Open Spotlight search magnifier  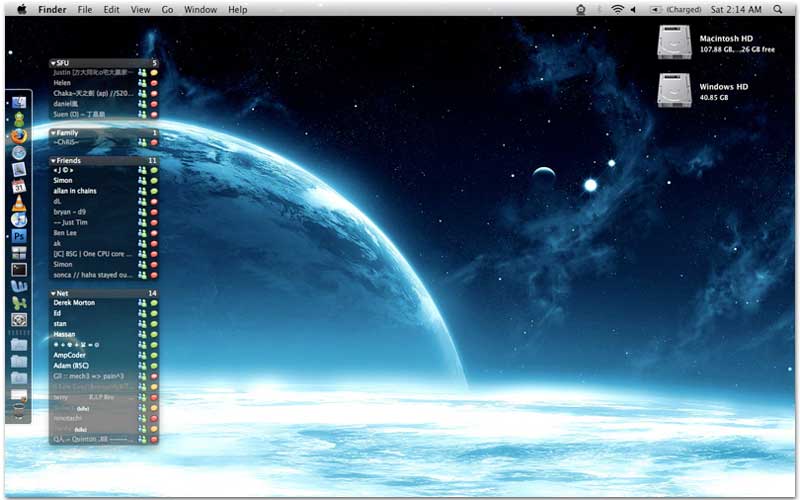pyautogui.click(x=778, y=9)
